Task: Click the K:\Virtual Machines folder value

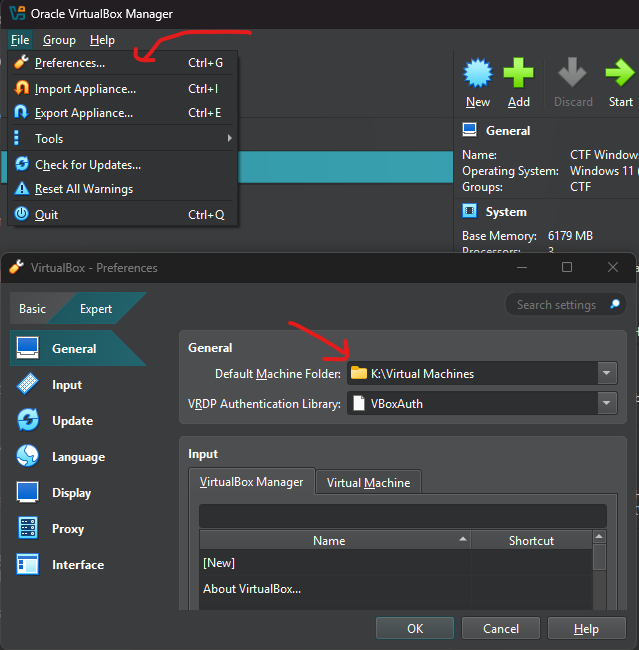Action: tap(422, 374)
